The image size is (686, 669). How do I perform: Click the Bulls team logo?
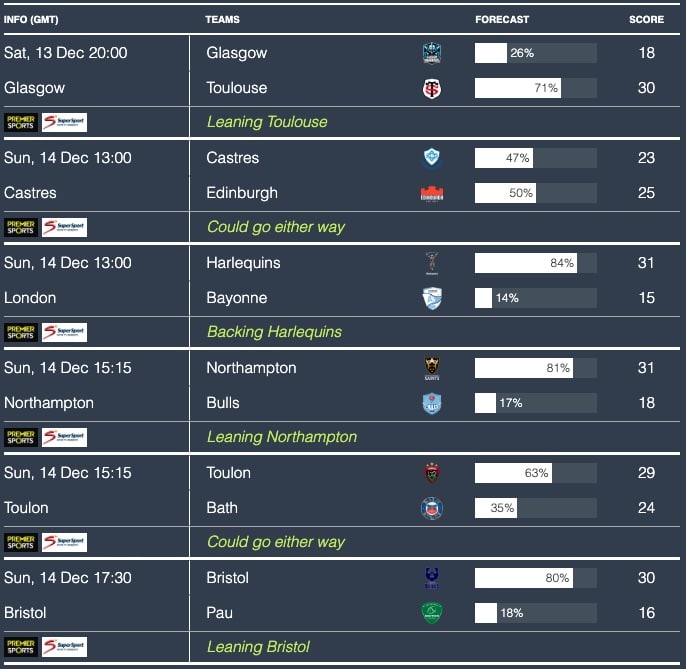[x=432, y=403]
